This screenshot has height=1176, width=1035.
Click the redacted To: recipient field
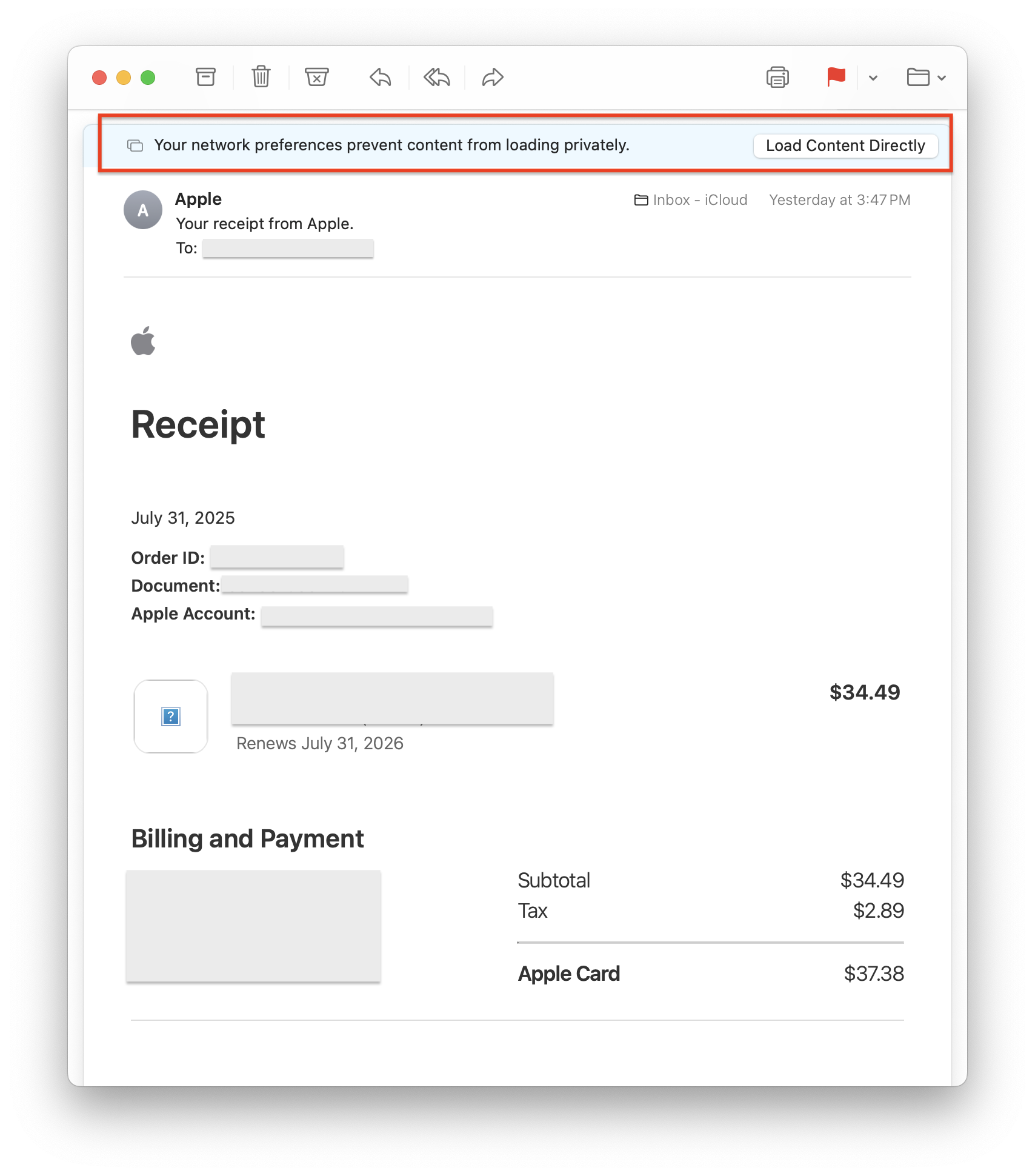click(x=288, y=249)
